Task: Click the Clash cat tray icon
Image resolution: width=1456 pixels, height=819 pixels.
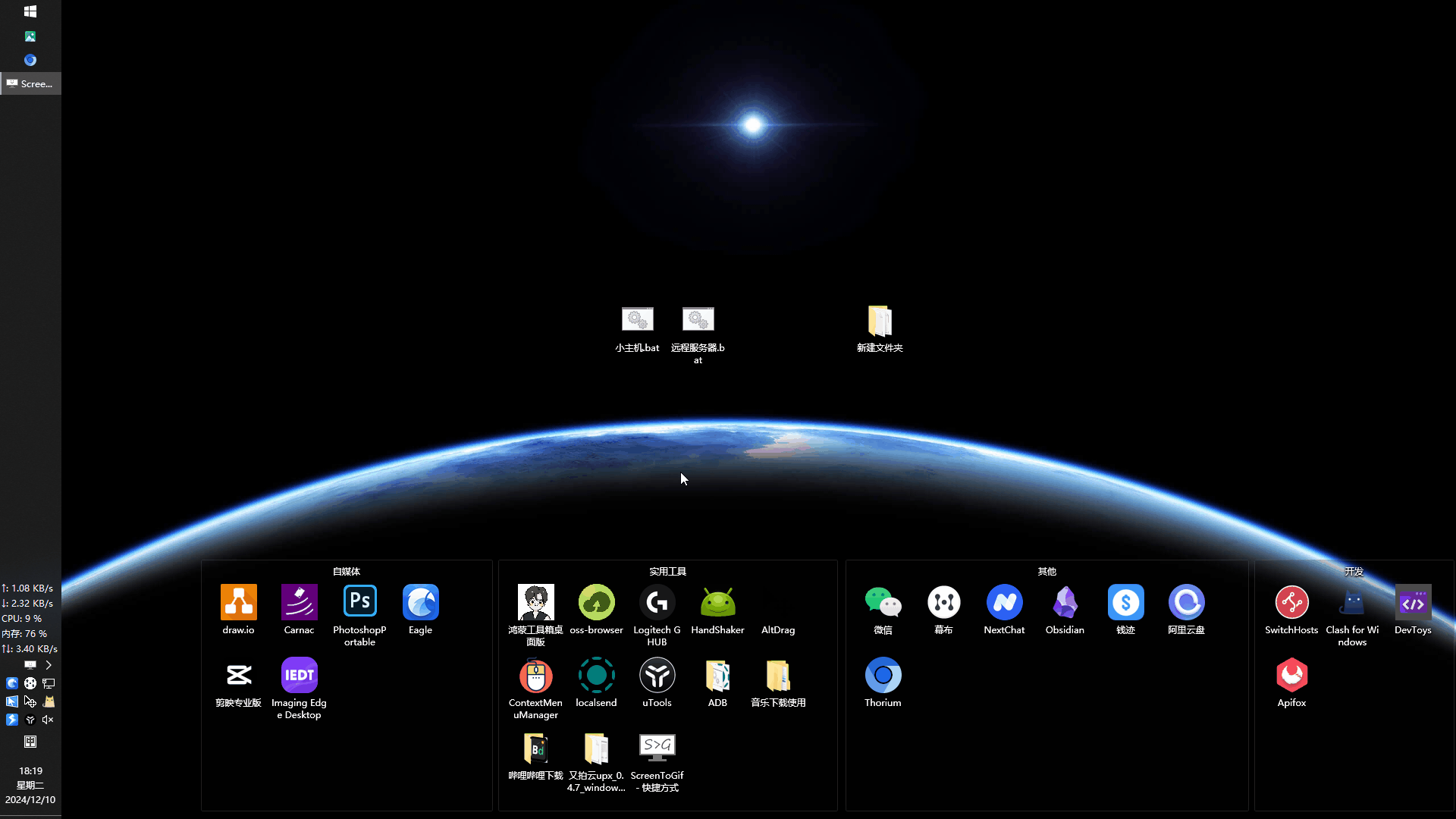Action: (49, 701)
